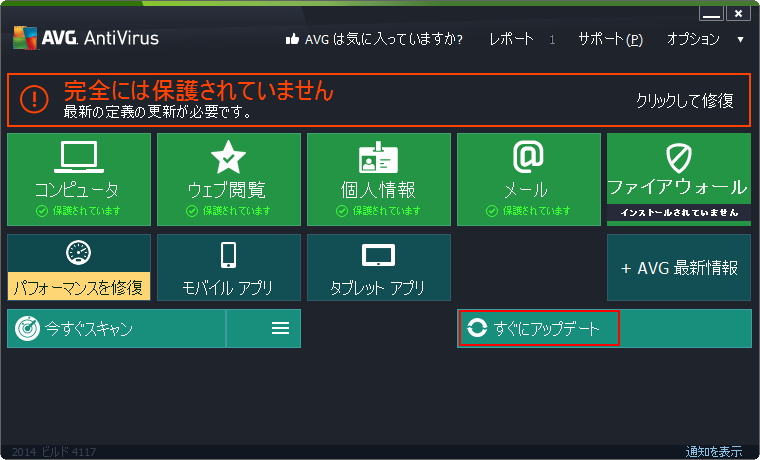Click 通知を表示 link
760x460 pixels.
pos(713,452)
